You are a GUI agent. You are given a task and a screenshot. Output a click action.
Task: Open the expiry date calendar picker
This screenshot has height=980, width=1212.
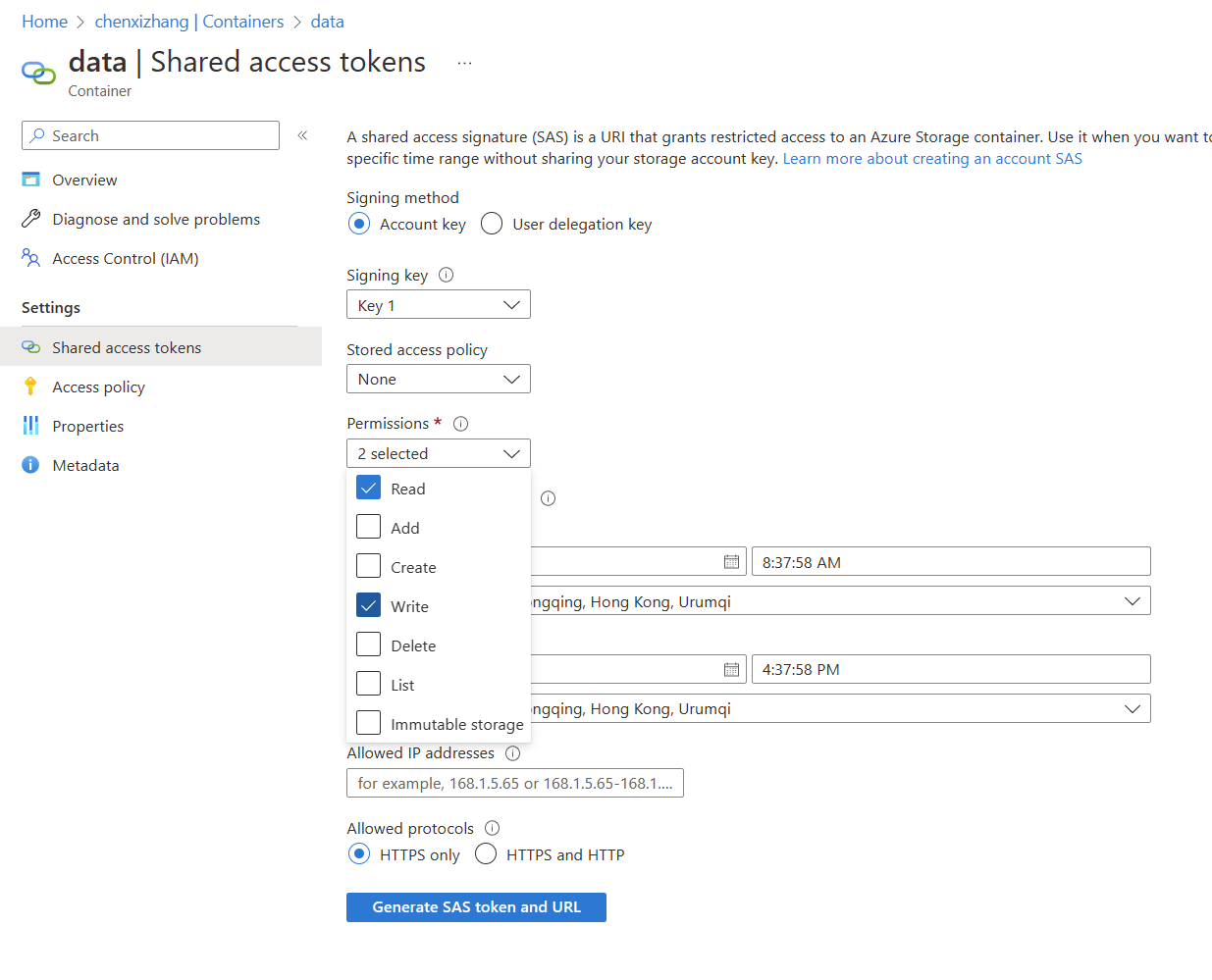pos(731,669)
